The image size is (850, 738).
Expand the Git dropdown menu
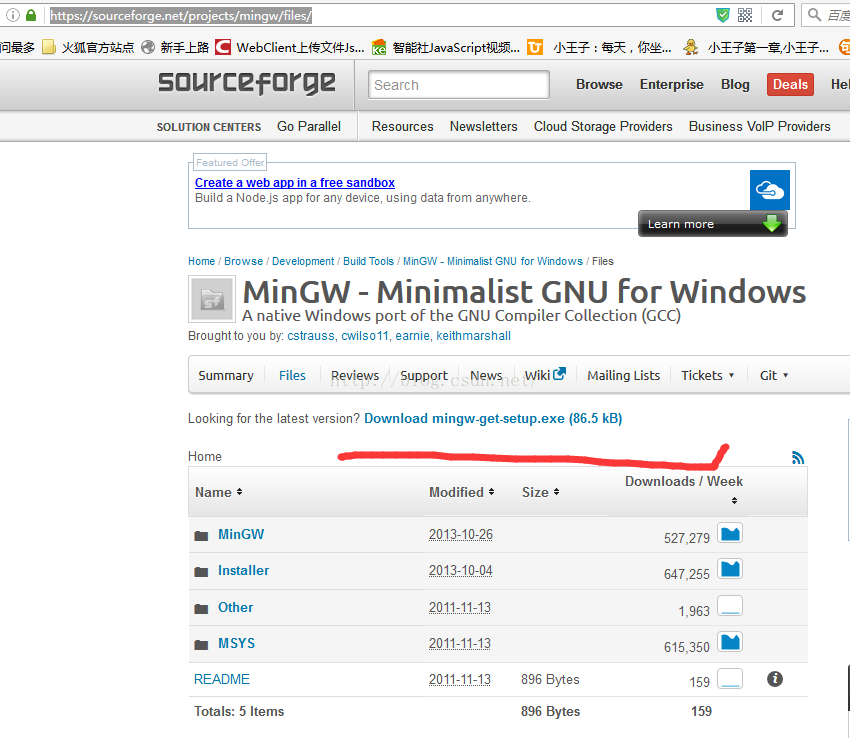coord(774,375)
